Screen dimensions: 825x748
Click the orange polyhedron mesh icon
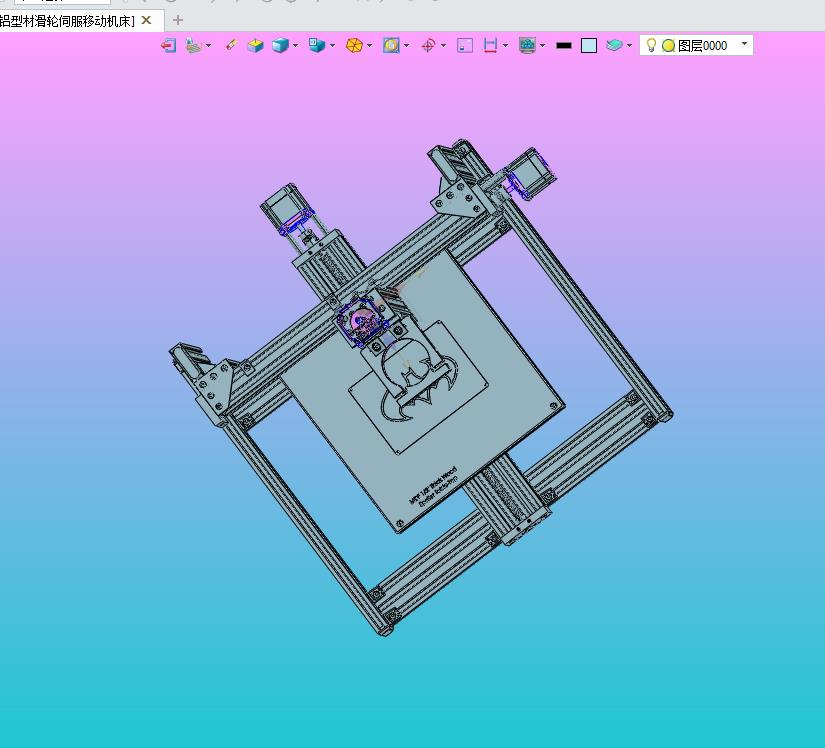(354, 46)
